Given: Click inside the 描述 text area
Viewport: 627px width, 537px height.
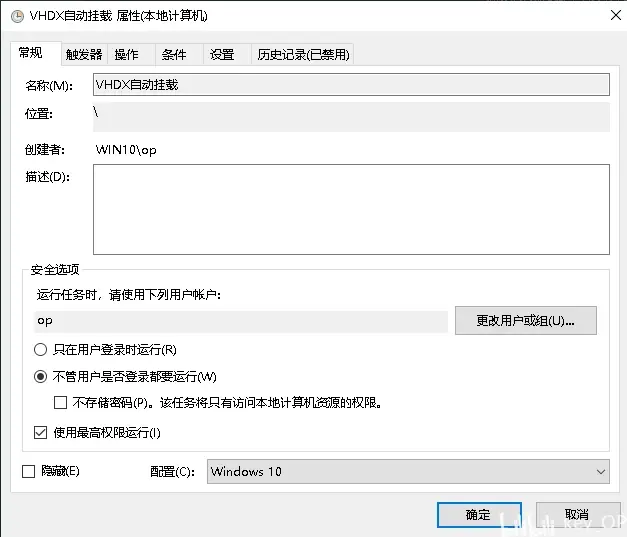Looking at the screenshot, I should (x=351, y=209).
